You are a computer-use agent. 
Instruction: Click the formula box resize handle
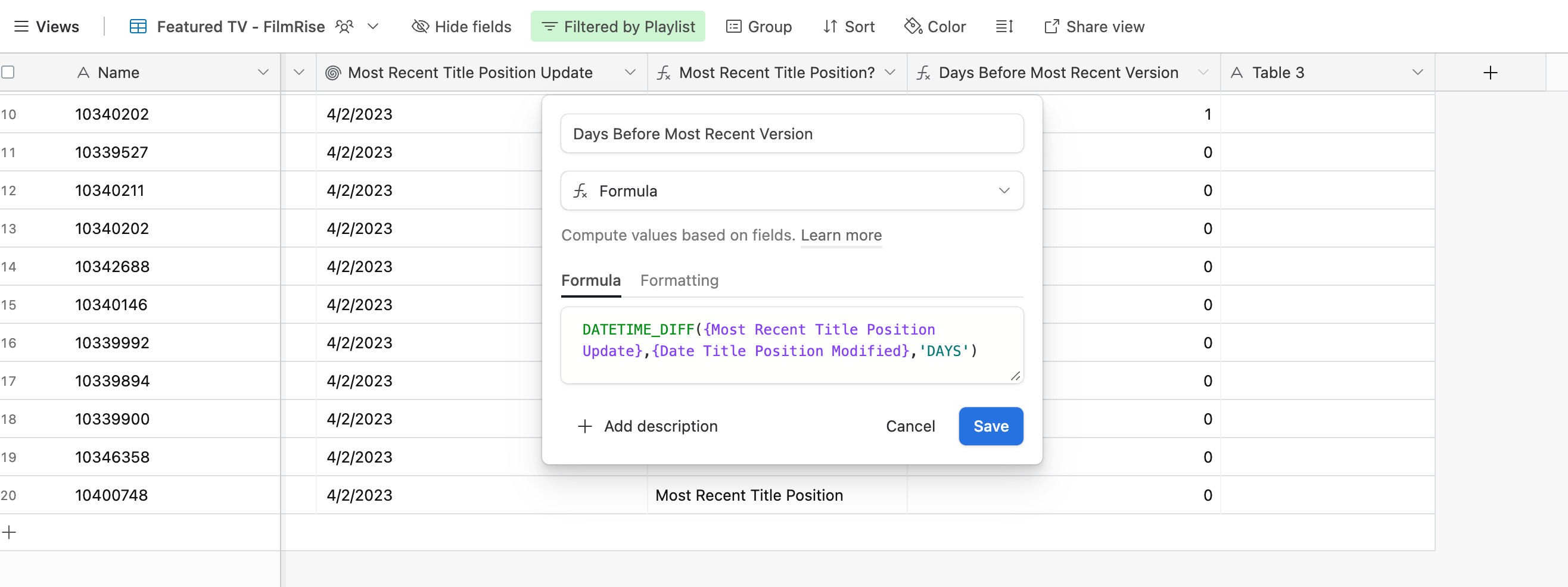(1015, 376)
